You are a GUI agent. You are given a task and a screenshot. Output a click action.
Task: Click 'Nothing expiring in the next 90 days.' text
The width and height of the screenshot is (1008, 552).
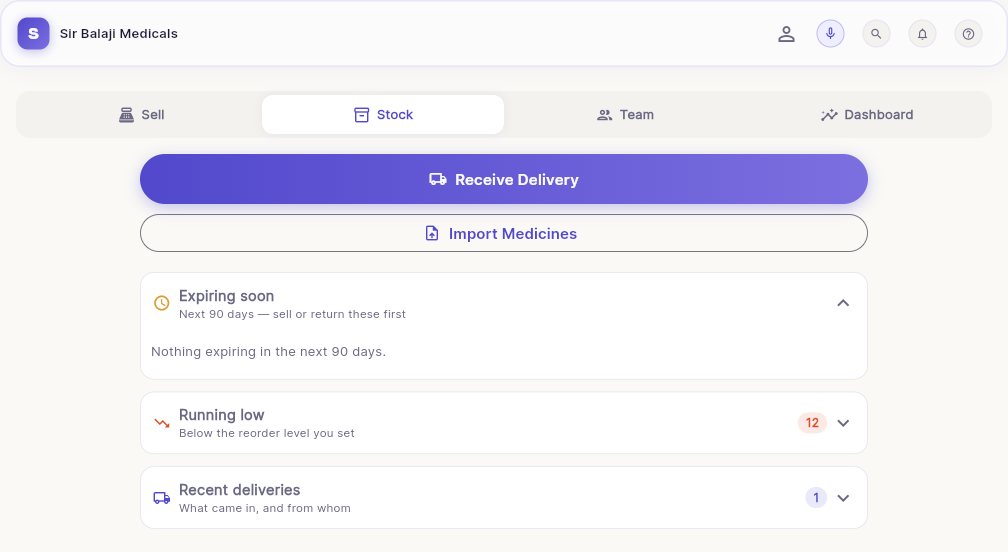click(x=269, y=352)
